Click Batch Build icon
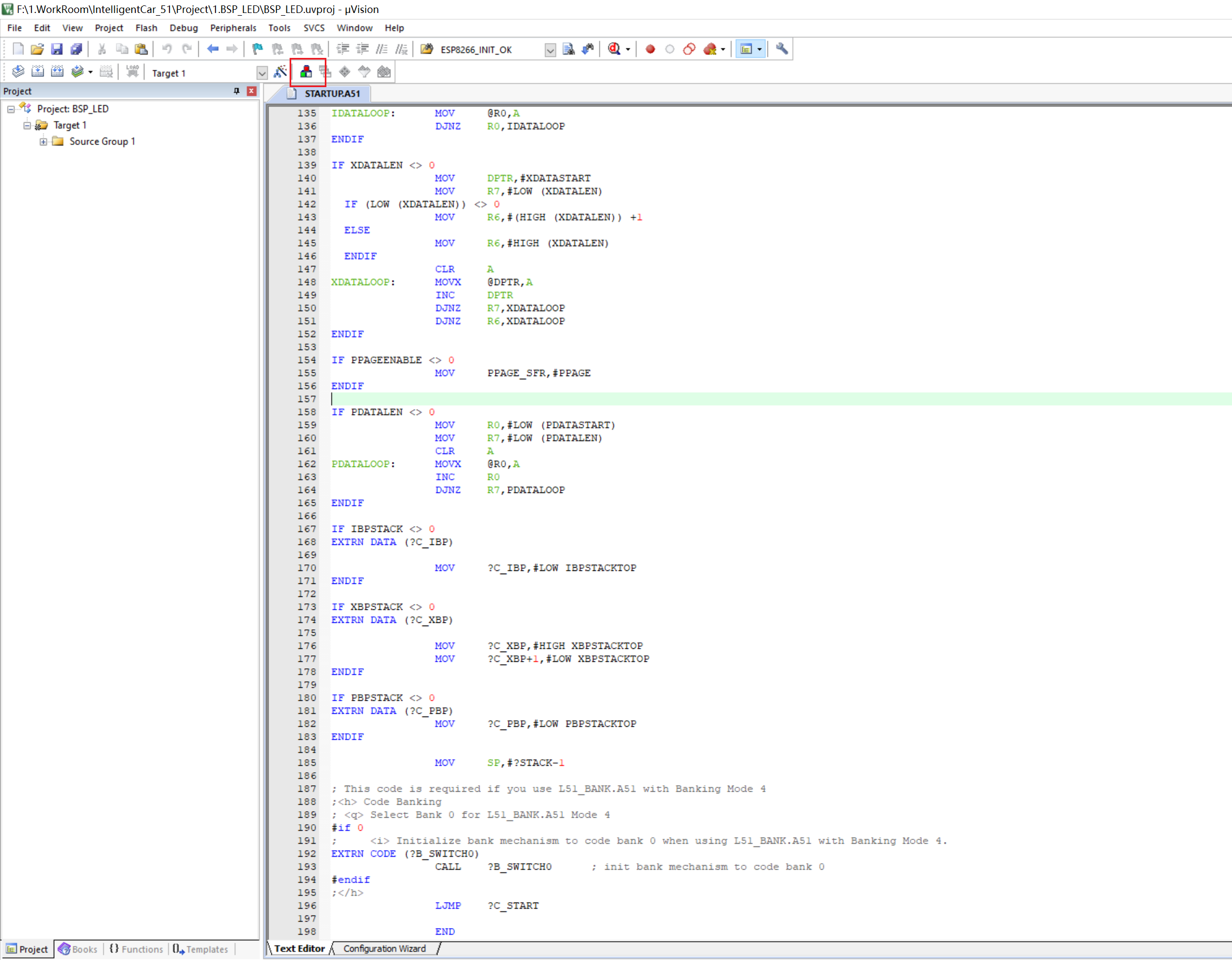The image size is (1232, 960). (x=77, y=71)
